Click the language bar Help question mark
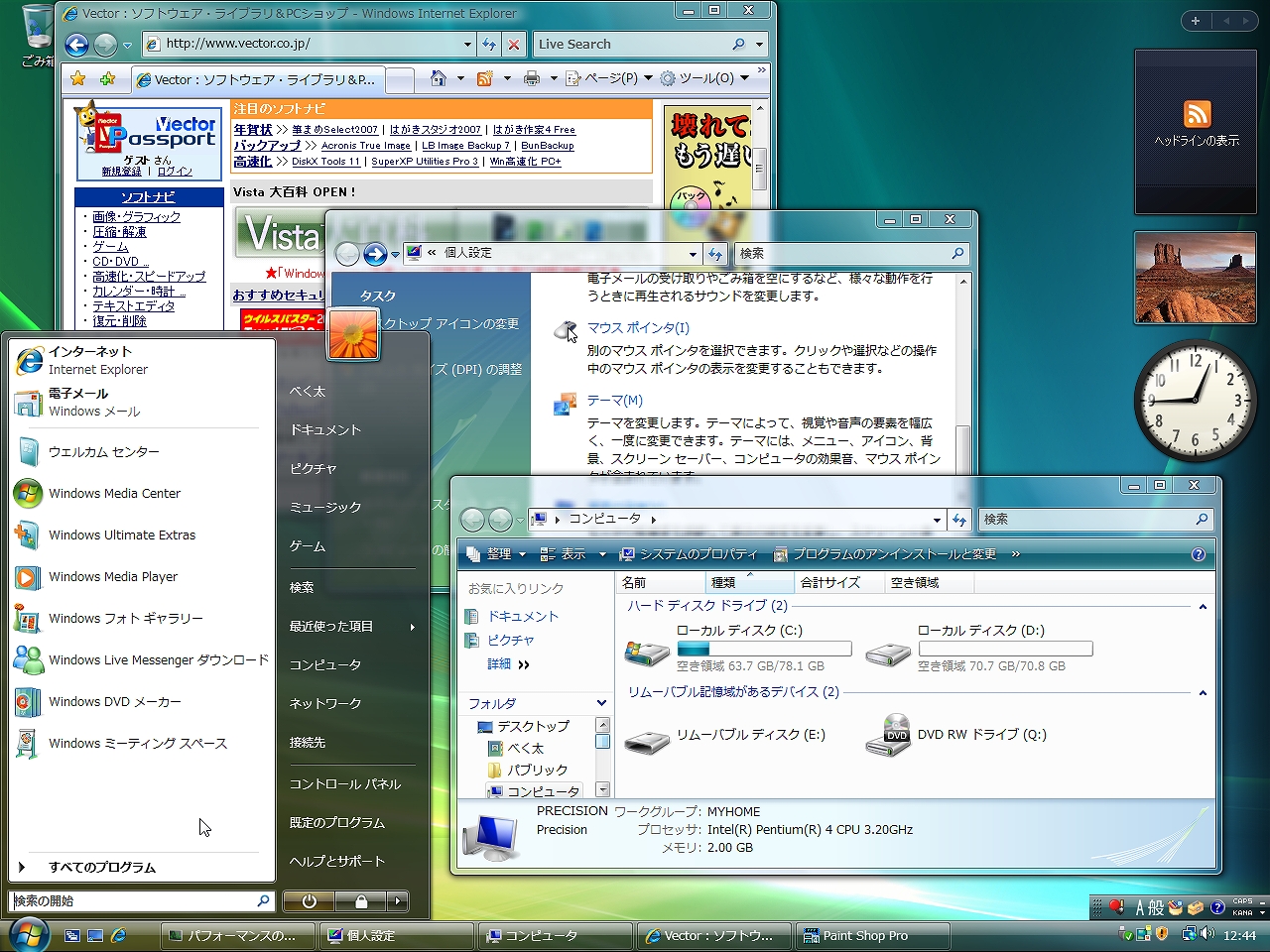Image resolution: width=1270 pixels, height=952 pixels. [x=1217, y=907]
